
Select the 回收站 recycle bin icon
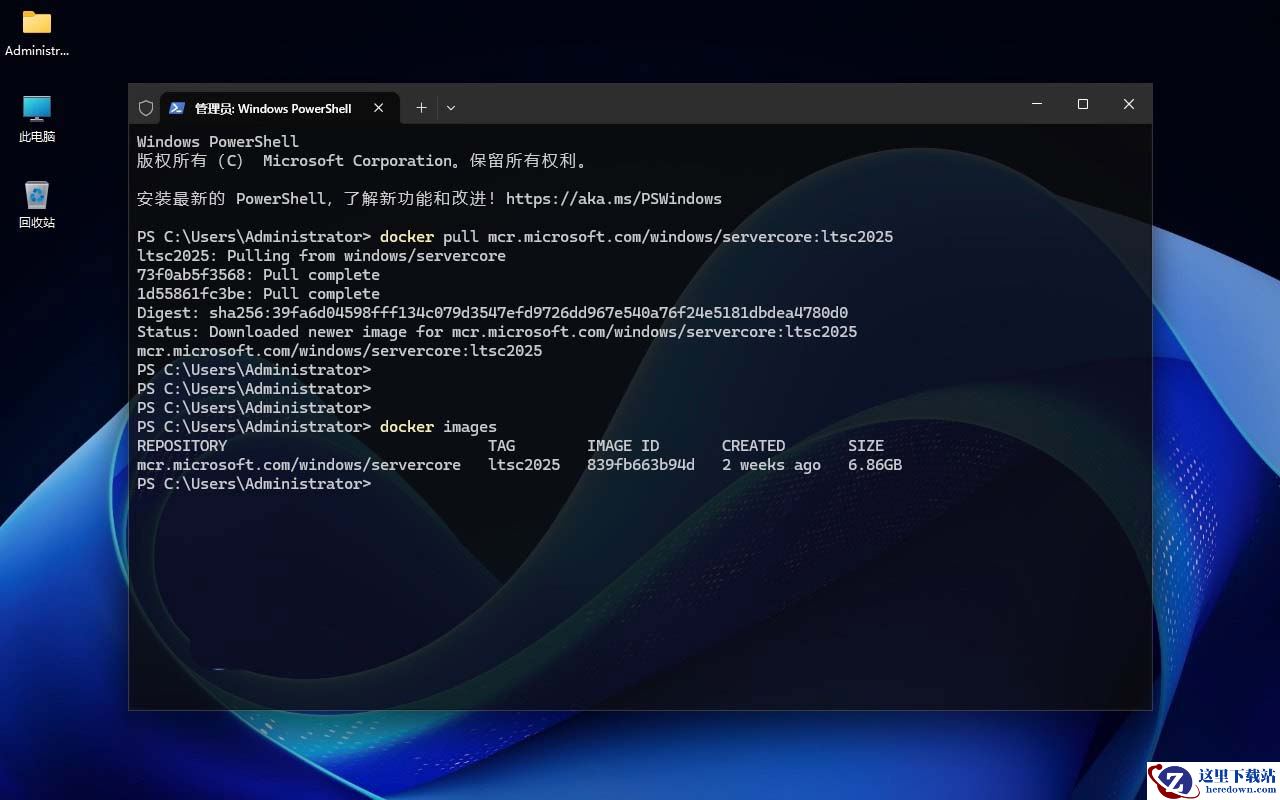pos(37,205)
